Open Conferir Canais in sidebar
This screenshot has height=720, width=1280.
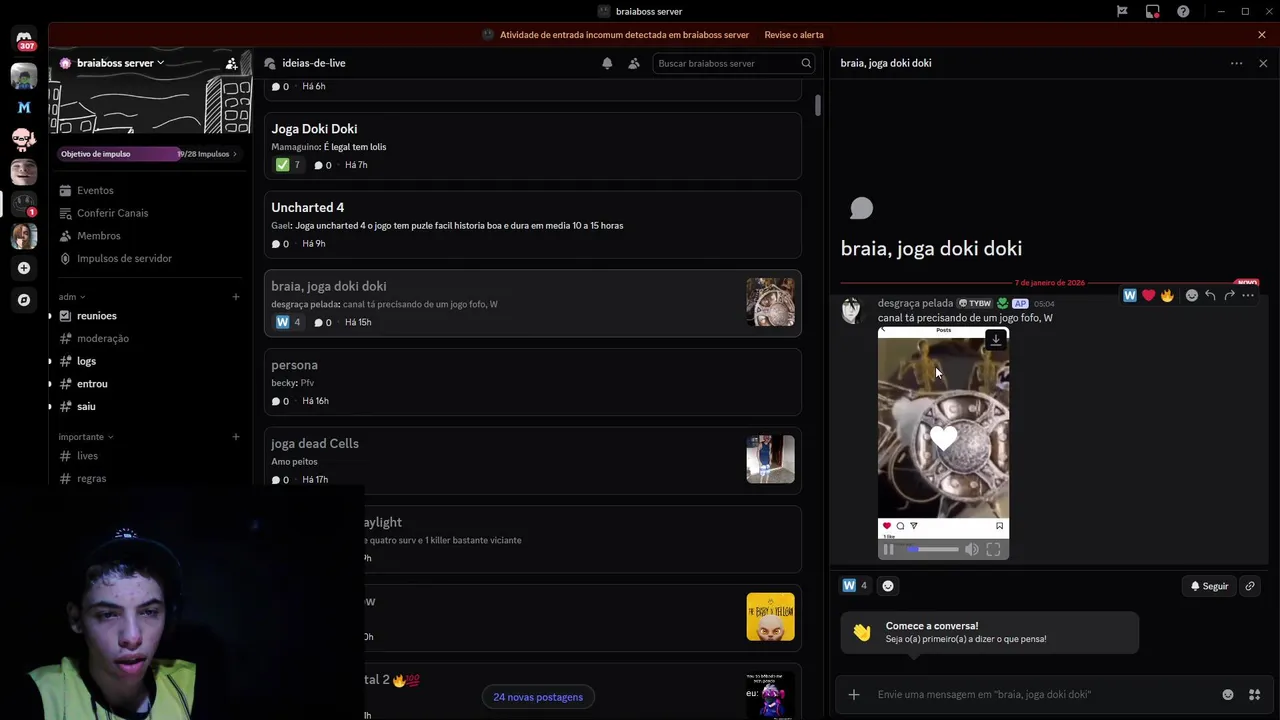(150, 213)
